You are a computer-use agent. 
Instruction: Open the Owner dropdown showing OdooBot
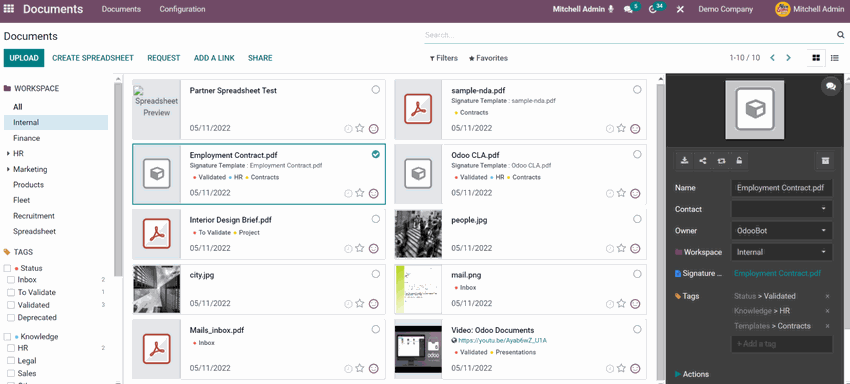point(781,231)
